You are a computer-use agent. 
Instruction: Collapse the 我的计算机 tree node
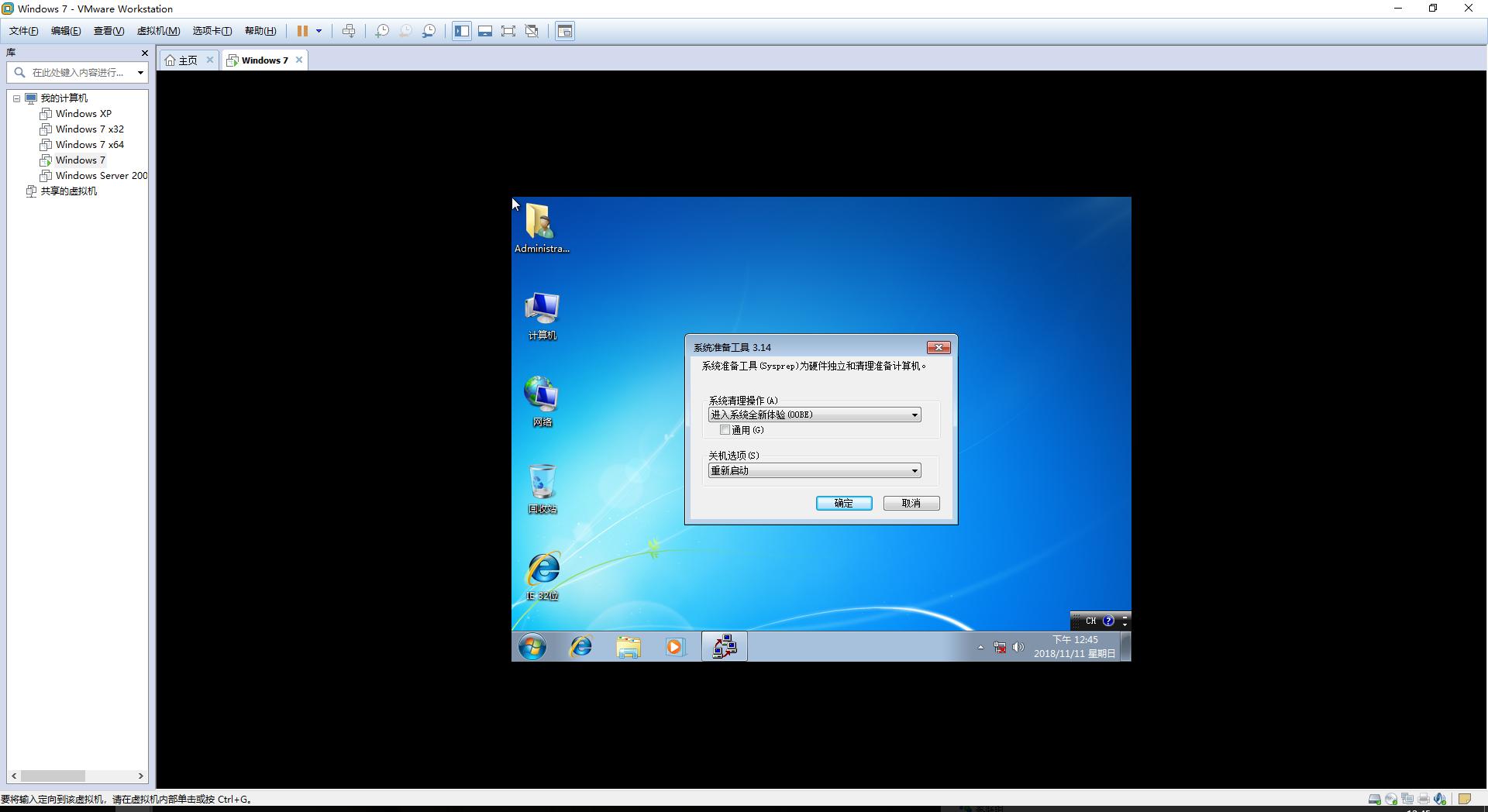pyautogui.click(x=17, y=98)
